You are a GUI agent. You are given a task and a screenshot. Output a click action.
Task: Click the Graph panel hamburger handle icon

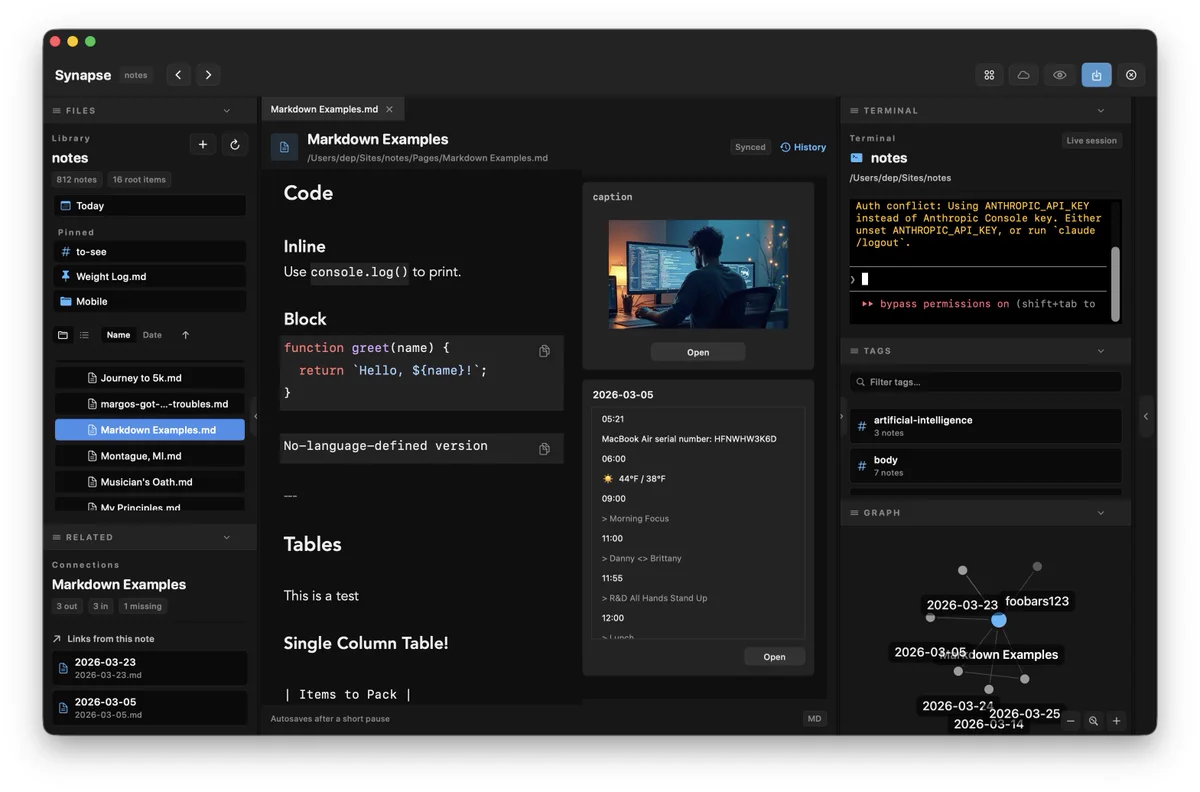(x=854, y=513)
